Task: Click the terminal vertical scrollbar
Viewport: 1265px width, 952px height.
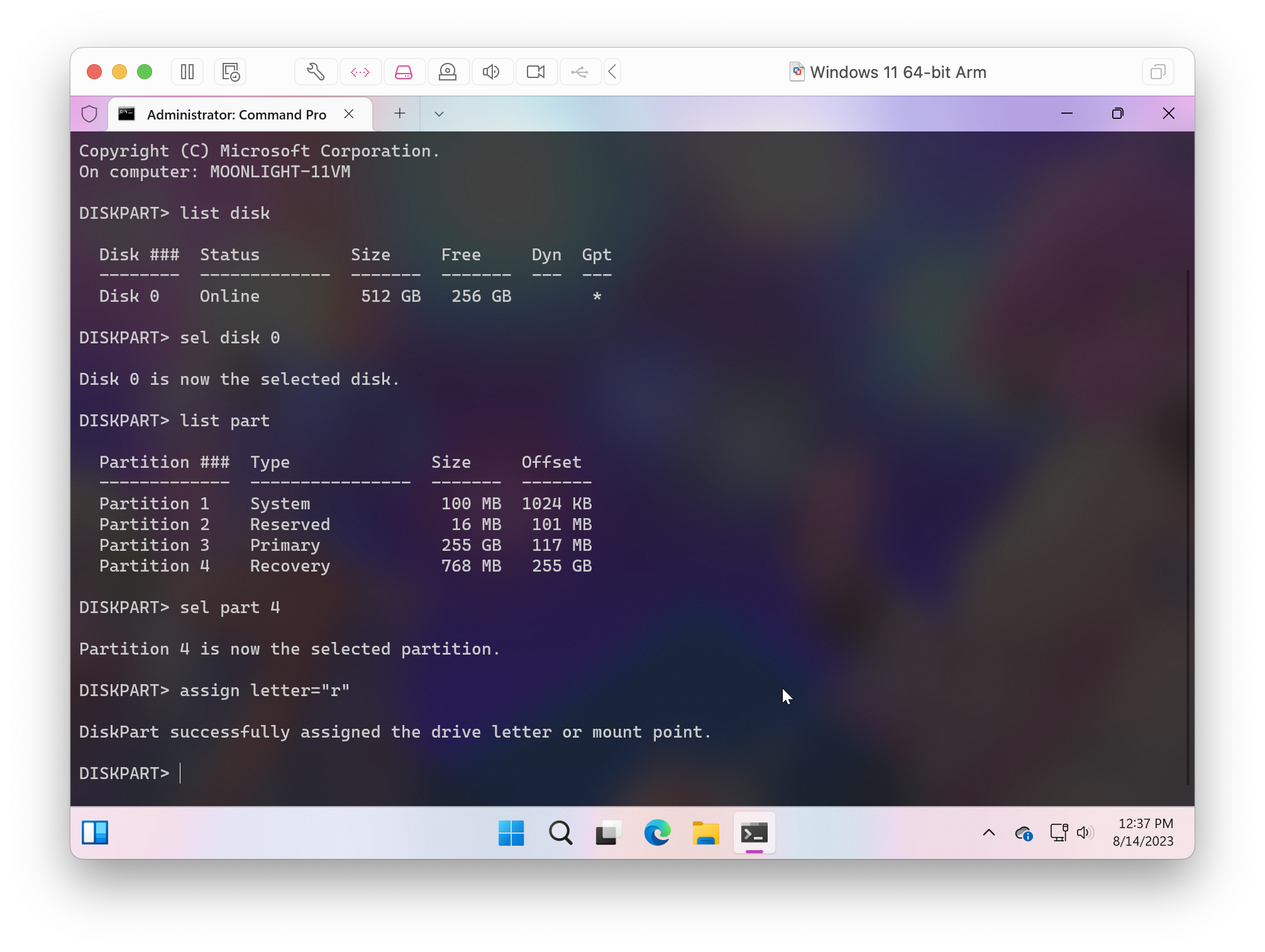Action: click(1188, 527)
